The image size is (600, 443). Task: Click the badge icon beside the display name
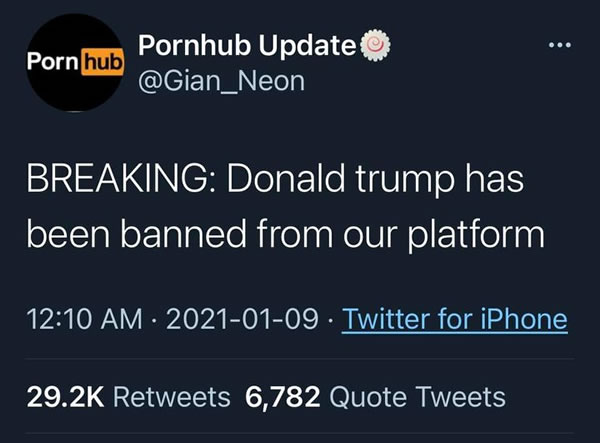(372, 45)
